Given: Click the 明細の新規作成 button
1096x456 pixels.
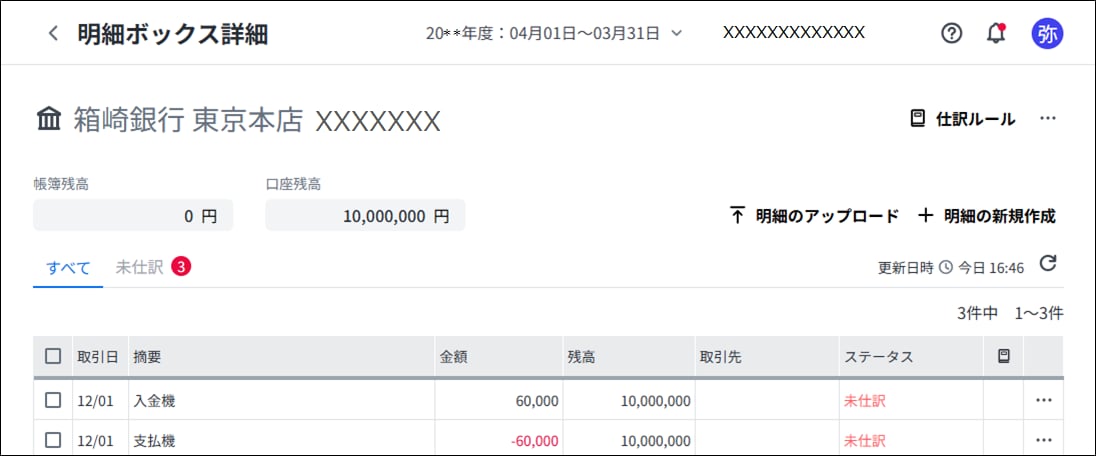Looking at the screenshot, I should pos(986,215).
